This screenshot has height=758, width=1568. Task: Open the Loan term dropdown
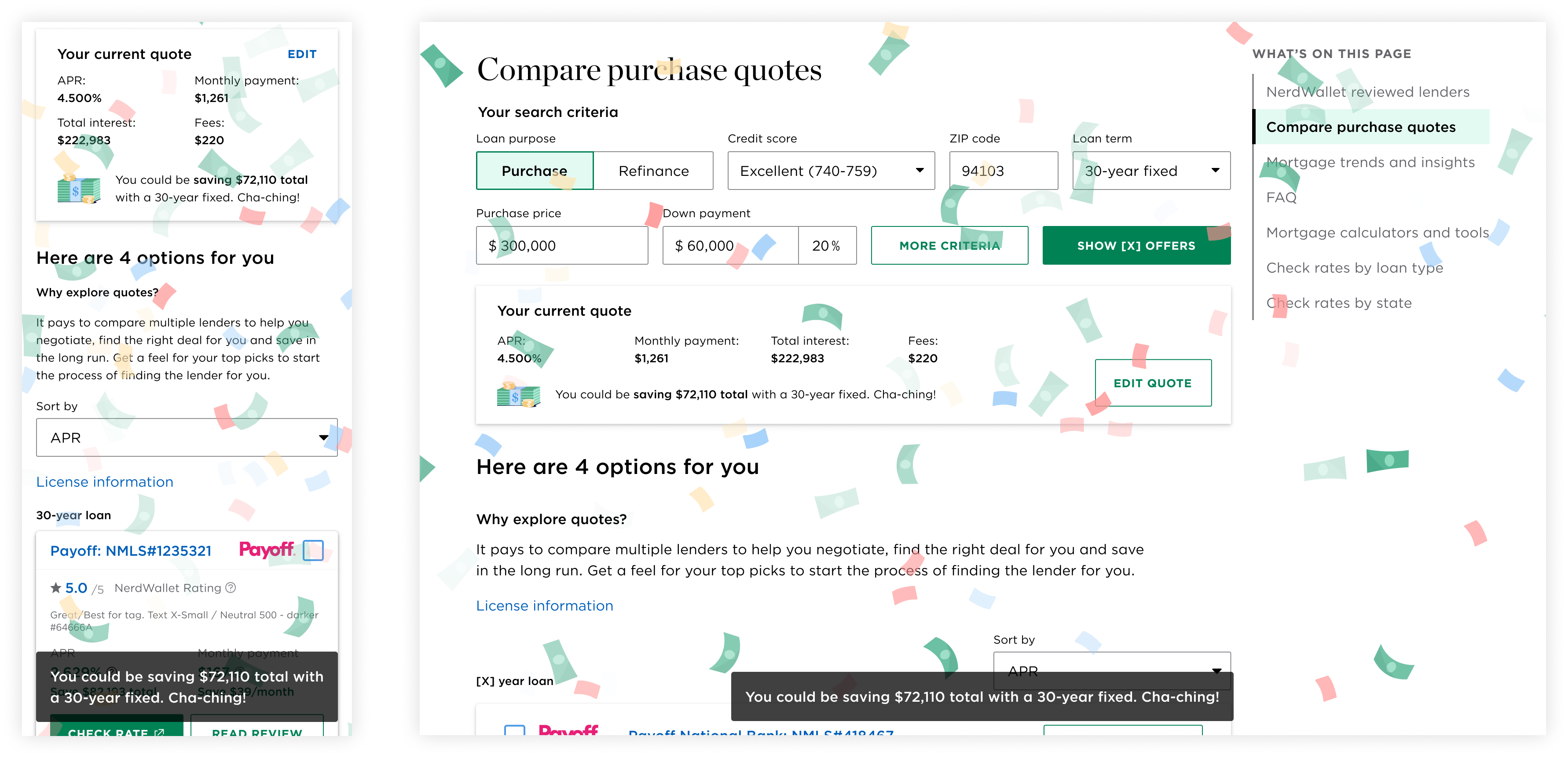[x=1151, y=171]
